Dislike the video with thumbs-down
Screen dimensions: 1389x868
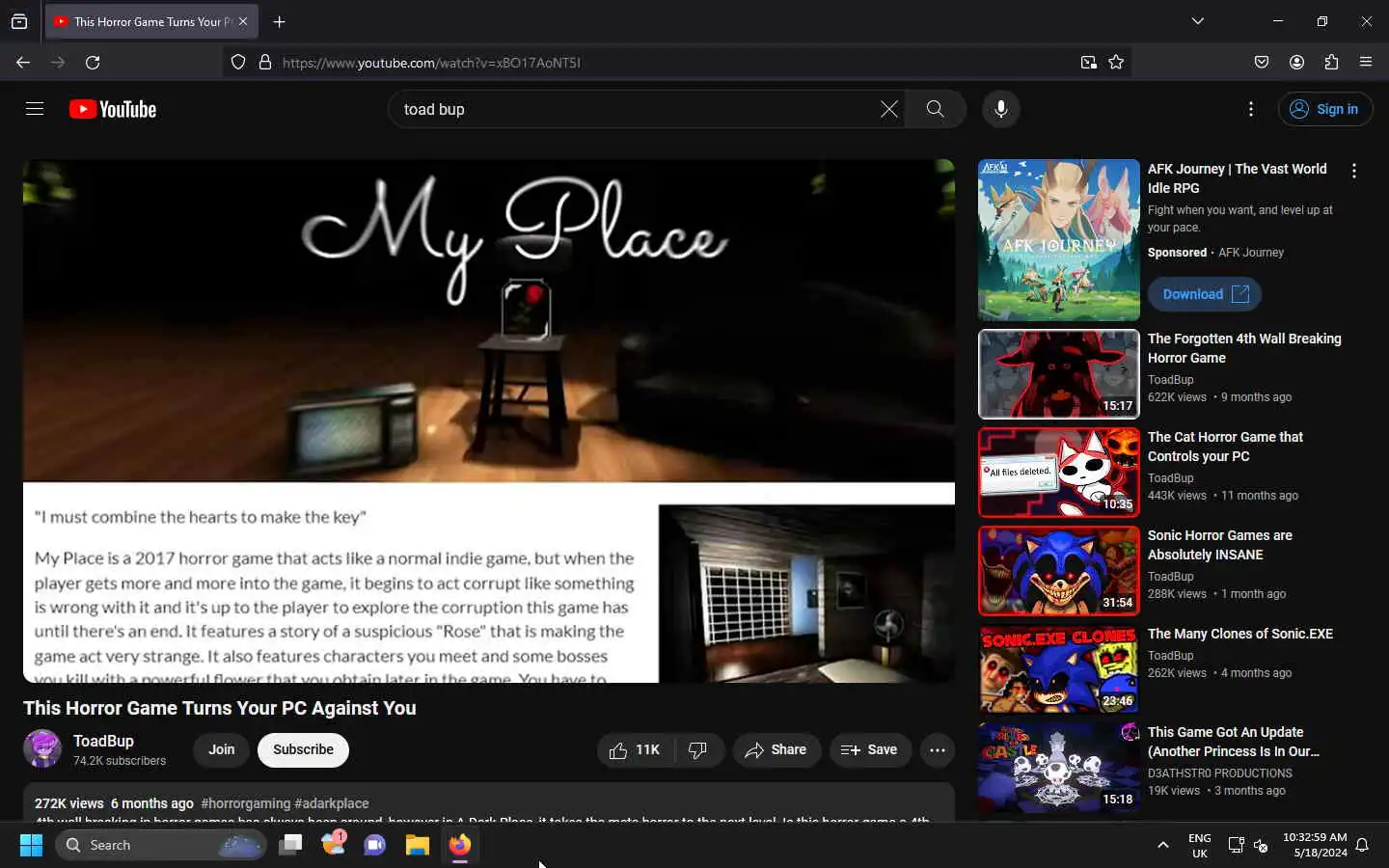tap(699, 749)
